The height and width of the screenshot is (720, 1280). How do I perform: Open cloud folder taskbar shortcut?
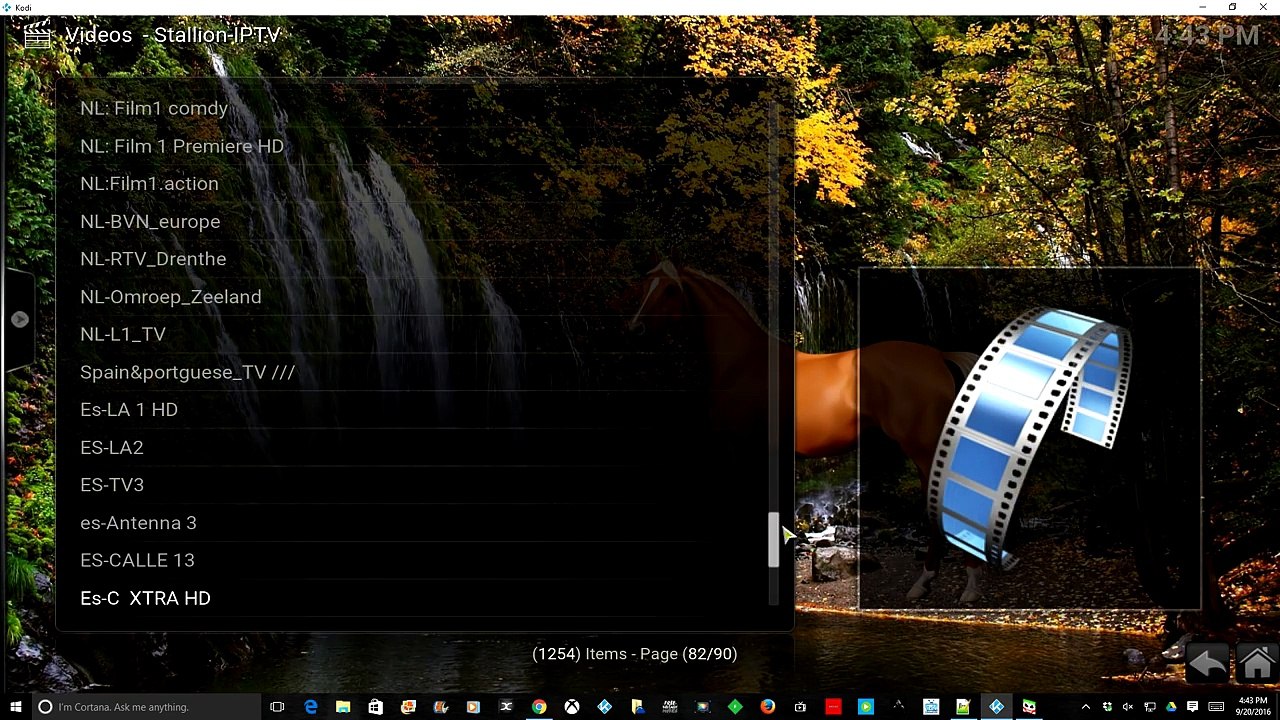(x=636, y=707)
